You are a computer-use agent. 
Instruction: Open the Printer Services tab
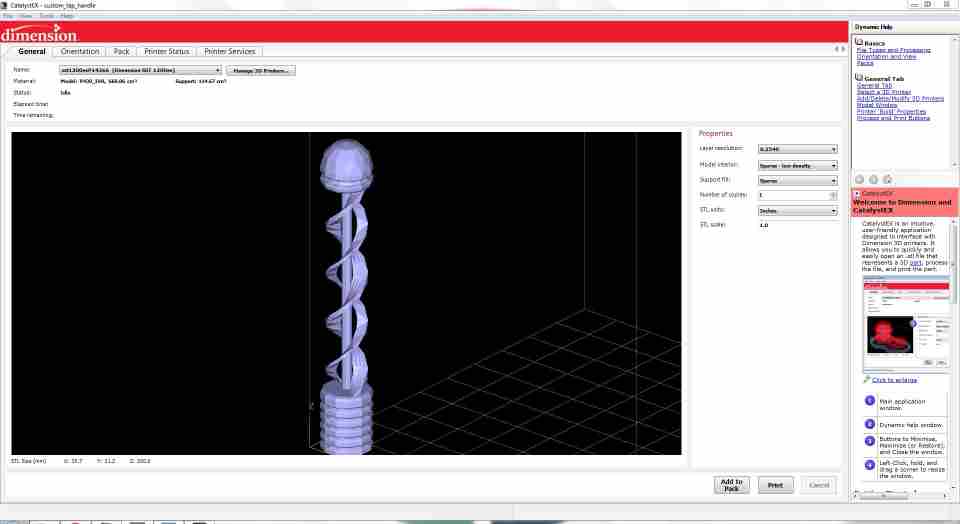(x=230, y=51)
